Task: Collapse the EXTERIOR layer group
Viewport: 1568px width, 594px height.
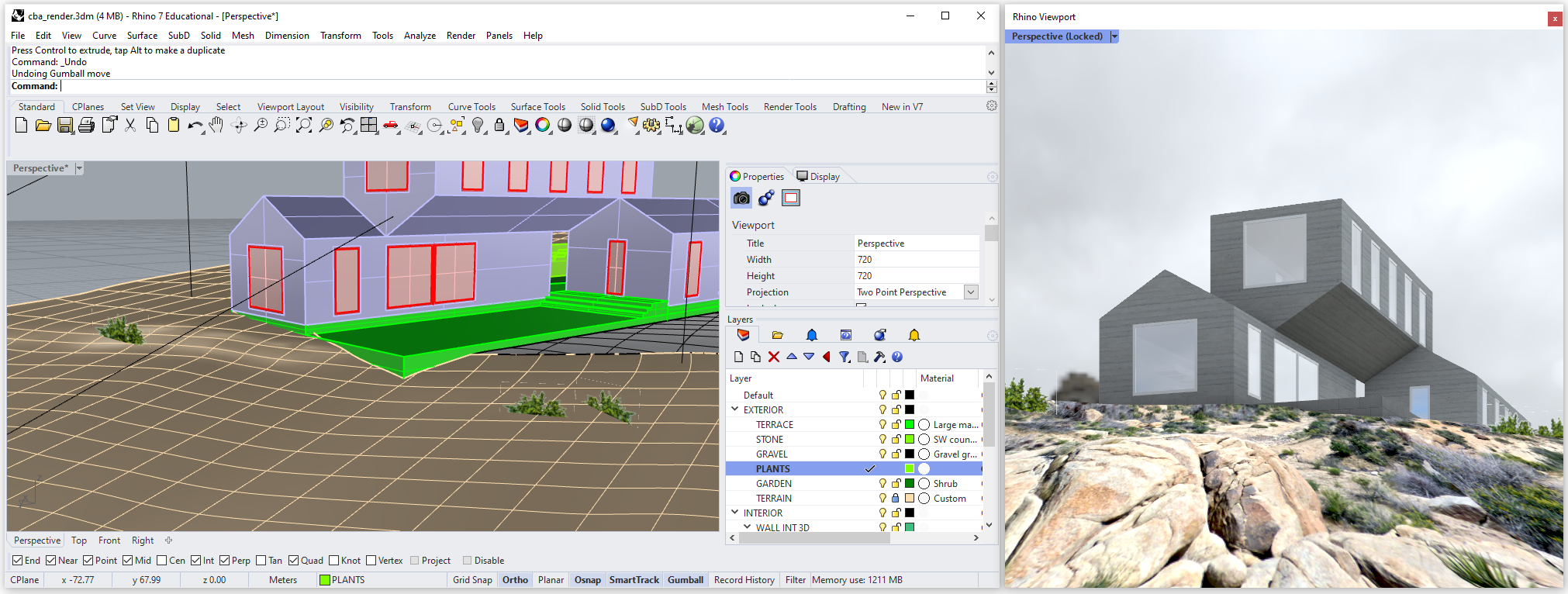Action: point(735,409)
